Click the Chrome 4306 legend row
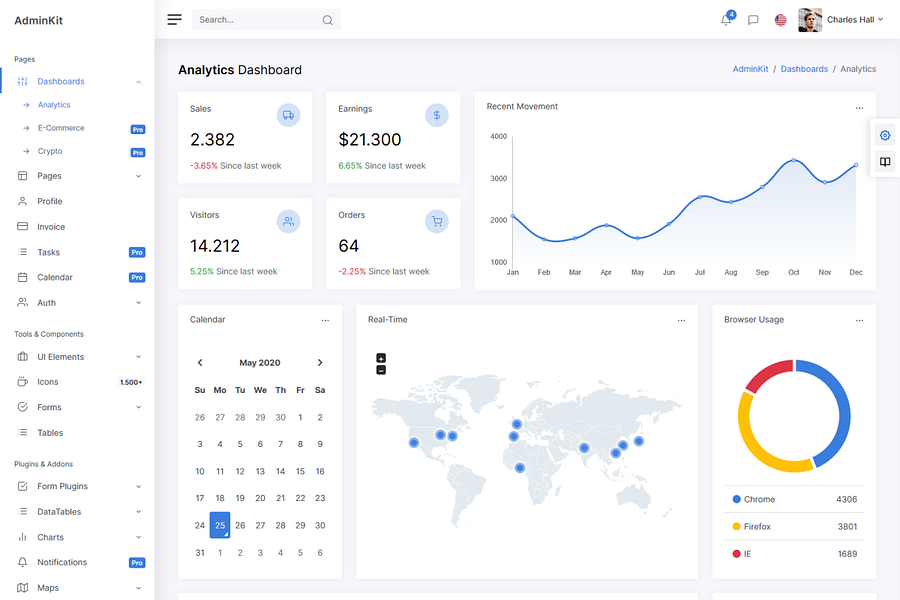This screenshot has width=900, height=600. point(794,500)
